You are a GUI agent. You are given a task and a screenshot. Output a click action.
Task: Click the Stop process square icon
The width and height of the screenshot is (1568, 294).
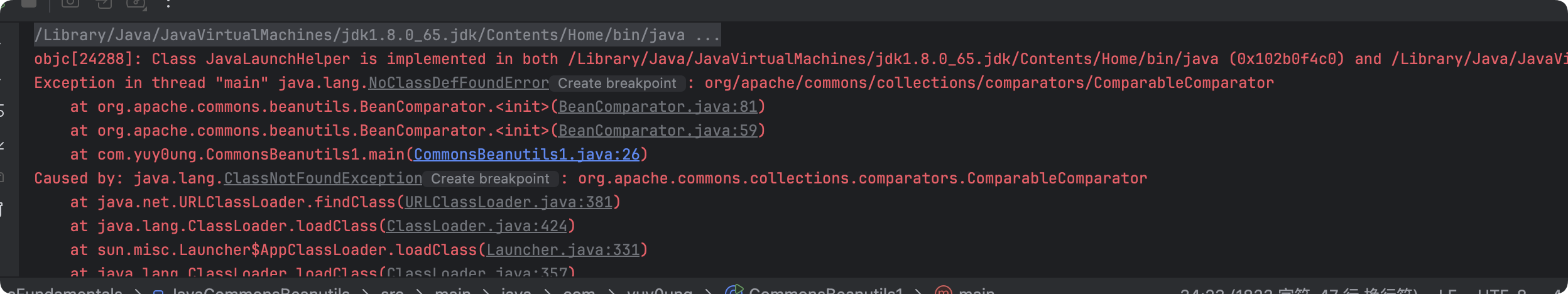pos(29,3)
